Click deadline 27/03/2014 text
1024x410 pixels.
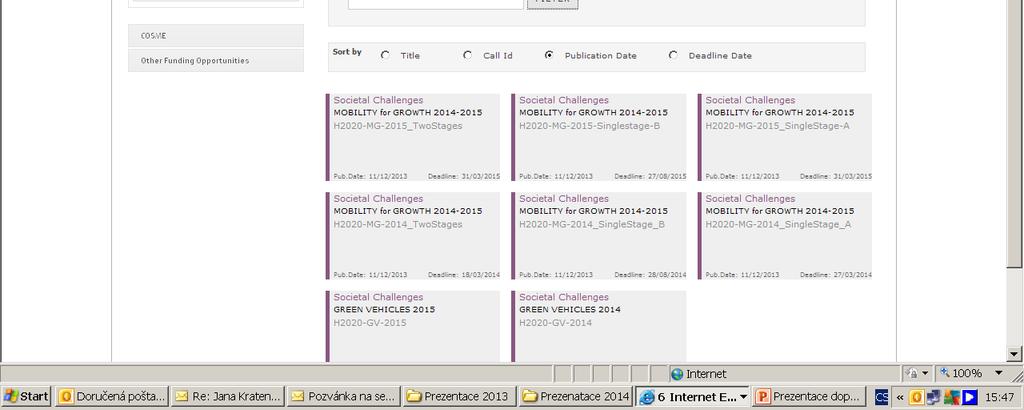click(836, 275)
